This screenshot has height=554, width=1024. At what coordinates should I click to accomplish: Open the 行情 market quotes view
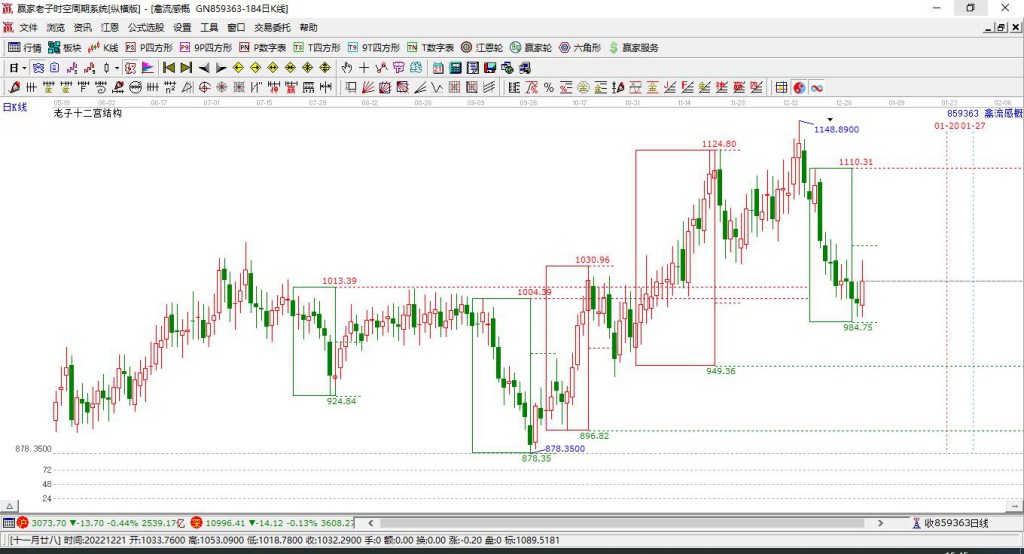point(25,47)
